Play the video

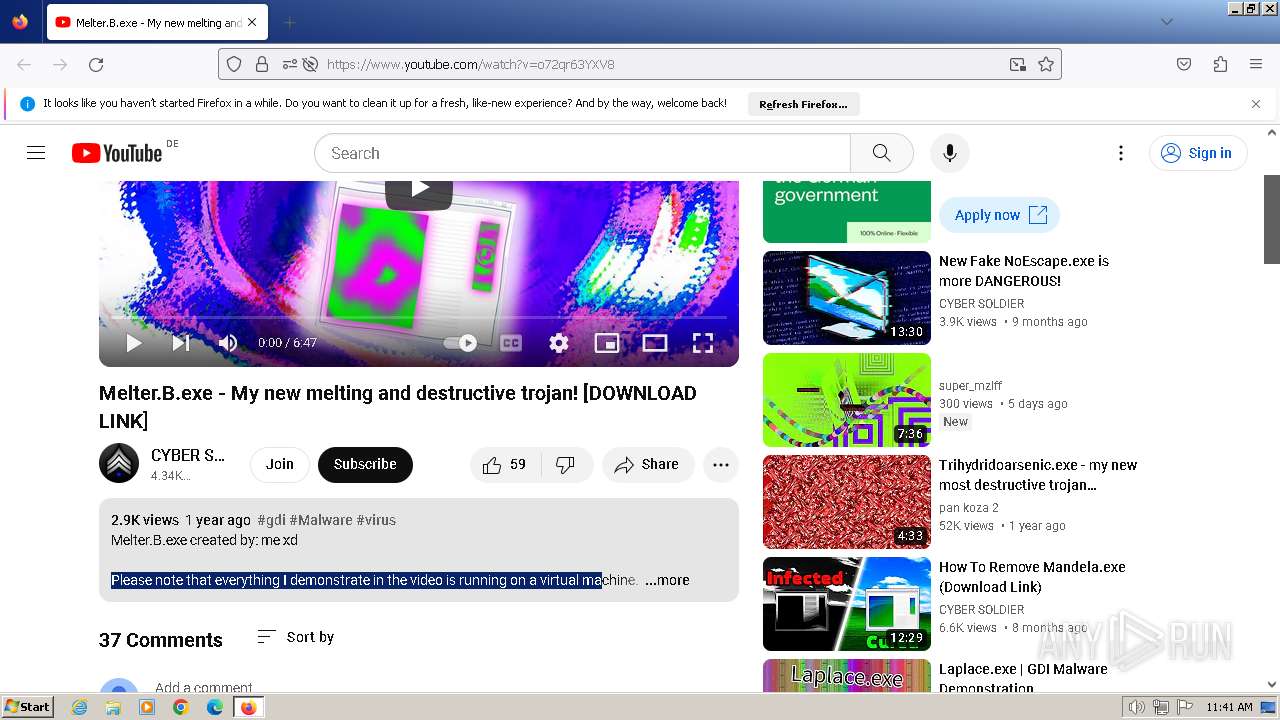pyautogui.click(x=133, y=343)
